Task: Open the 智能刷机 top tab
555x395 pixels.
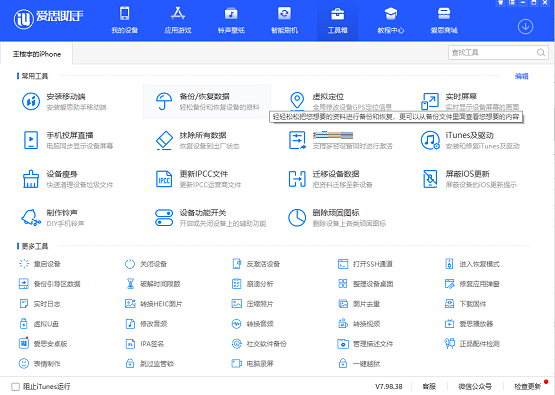Action: click(284, 20)
